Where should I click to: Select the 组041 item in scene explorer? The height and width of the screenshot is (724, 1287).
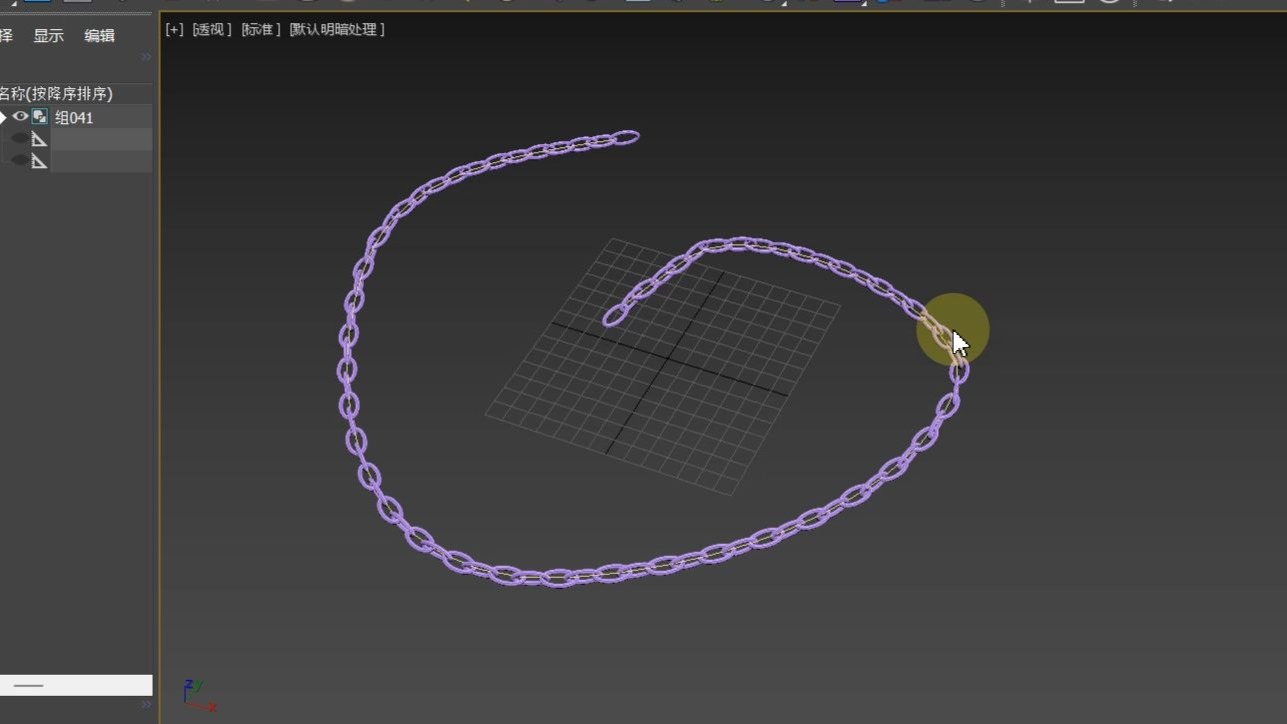pyautogui.click(x=74, y=118)
